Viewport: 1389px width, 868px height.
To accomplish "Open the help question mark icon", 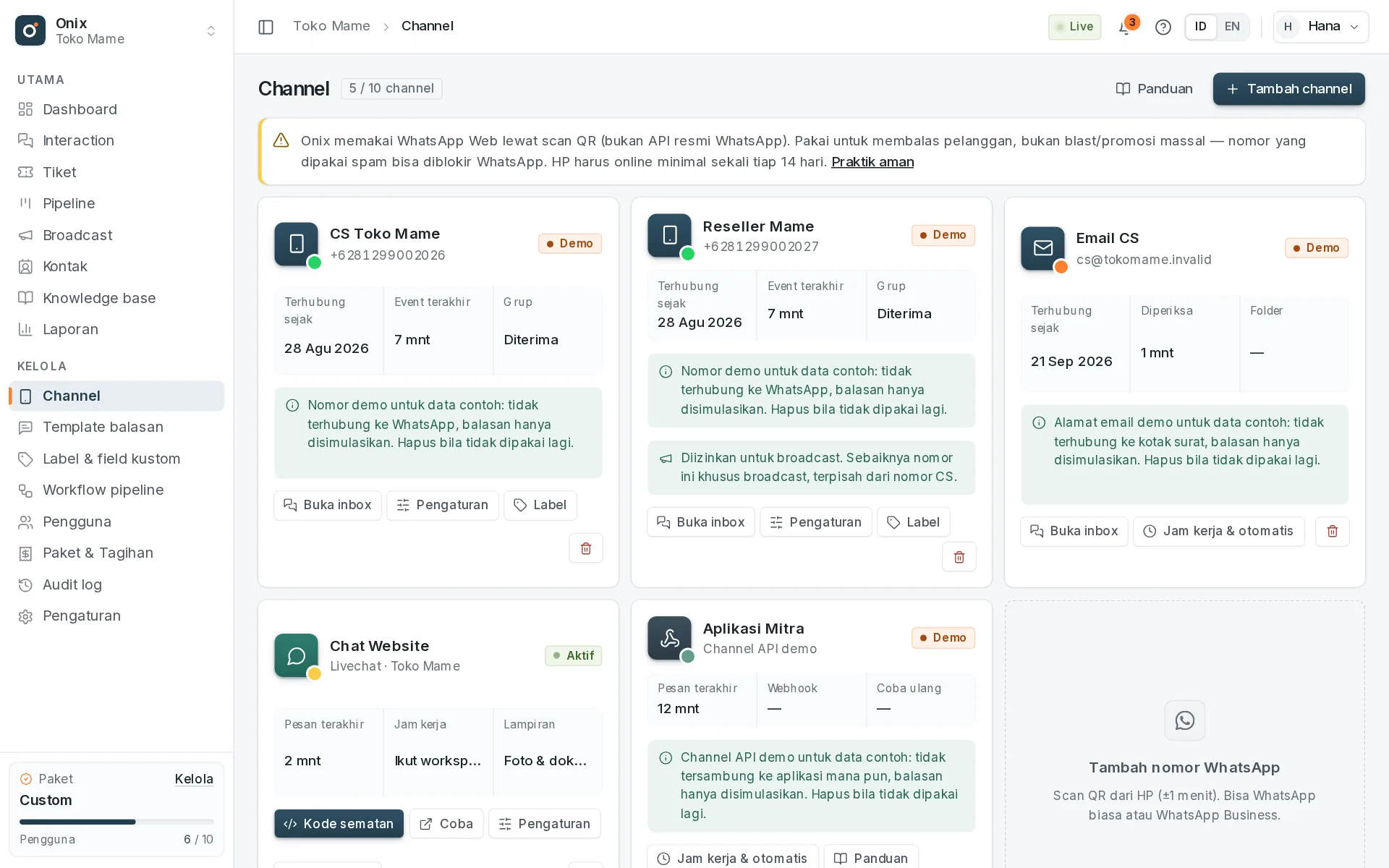I will coord(1163,27).
